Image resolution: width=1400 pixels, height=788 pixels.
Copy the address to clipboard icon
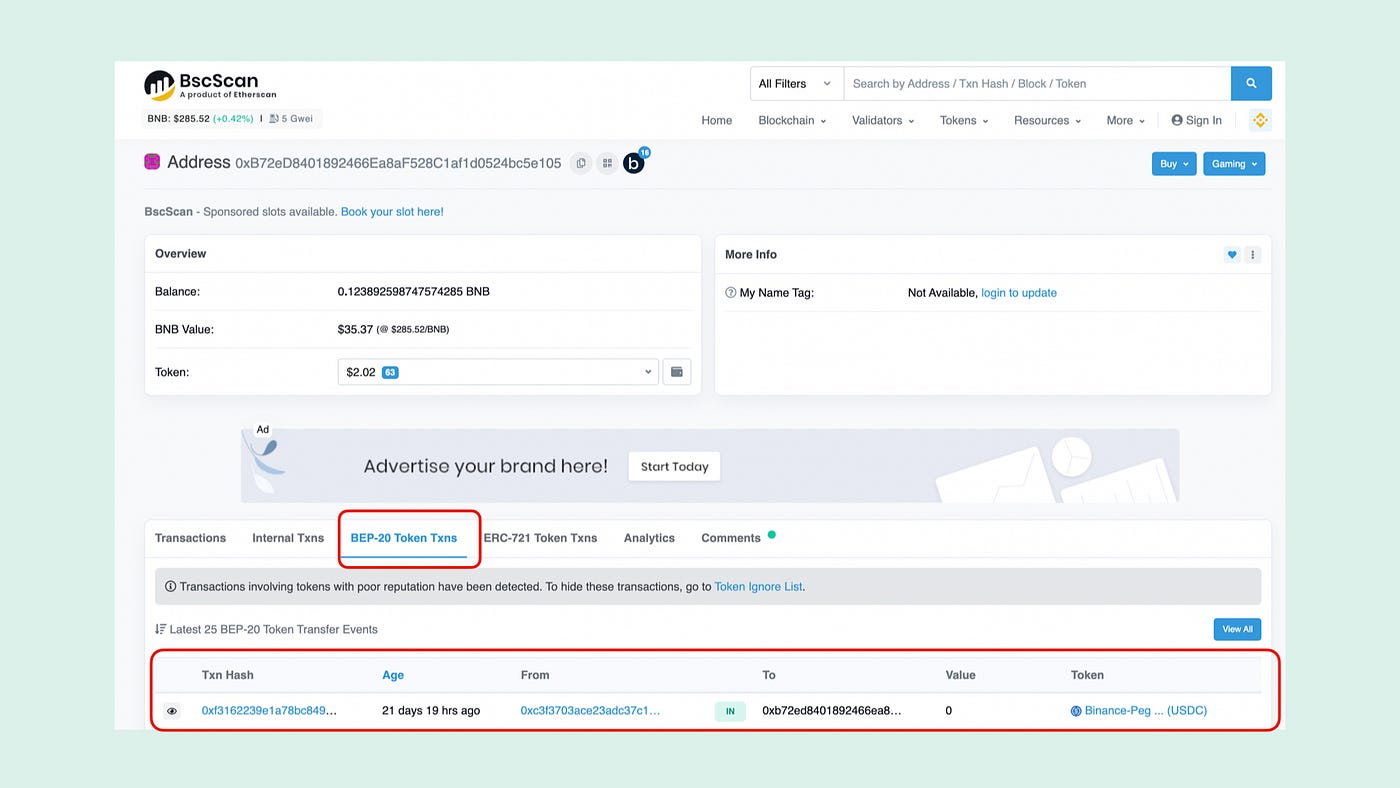581,163
